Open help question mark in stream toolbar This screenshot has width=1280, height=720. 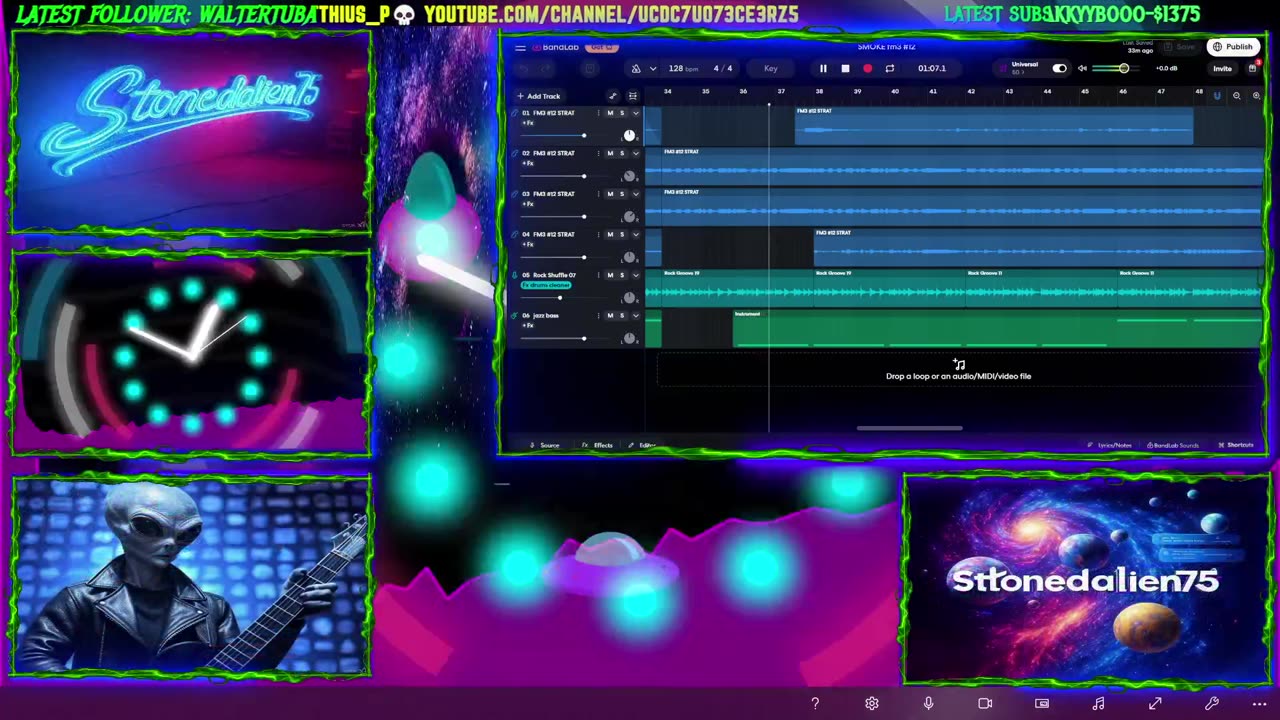pyautogui.click(x=815, y=704)
